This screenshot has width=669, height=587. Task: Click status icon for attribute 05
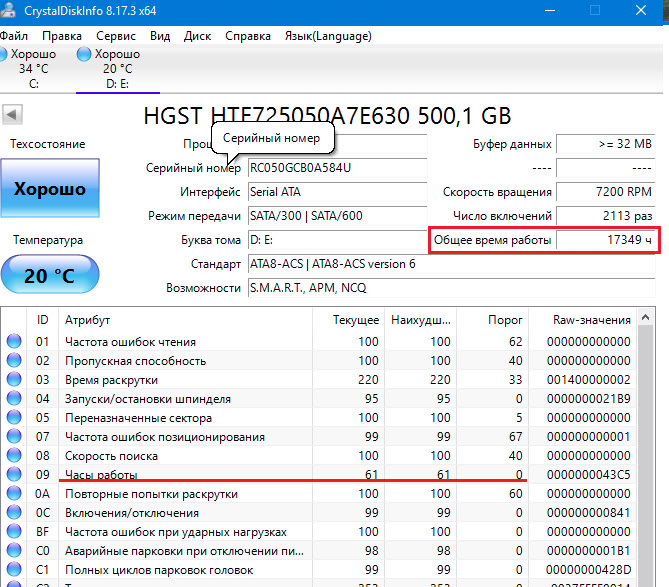click(14, 417)
